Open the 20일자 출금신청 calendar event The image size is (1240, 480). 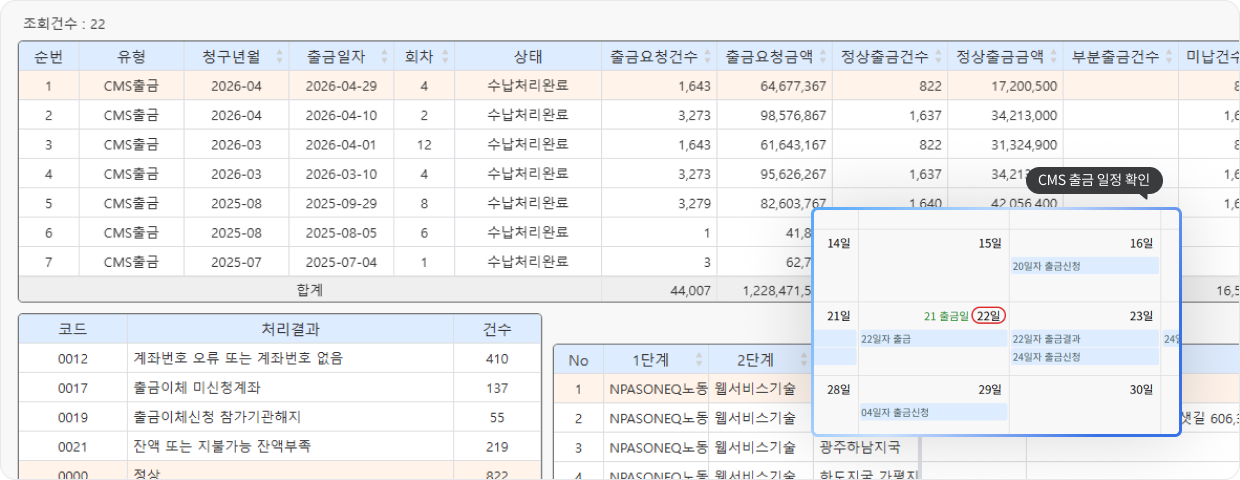(x=1085, y=266)
